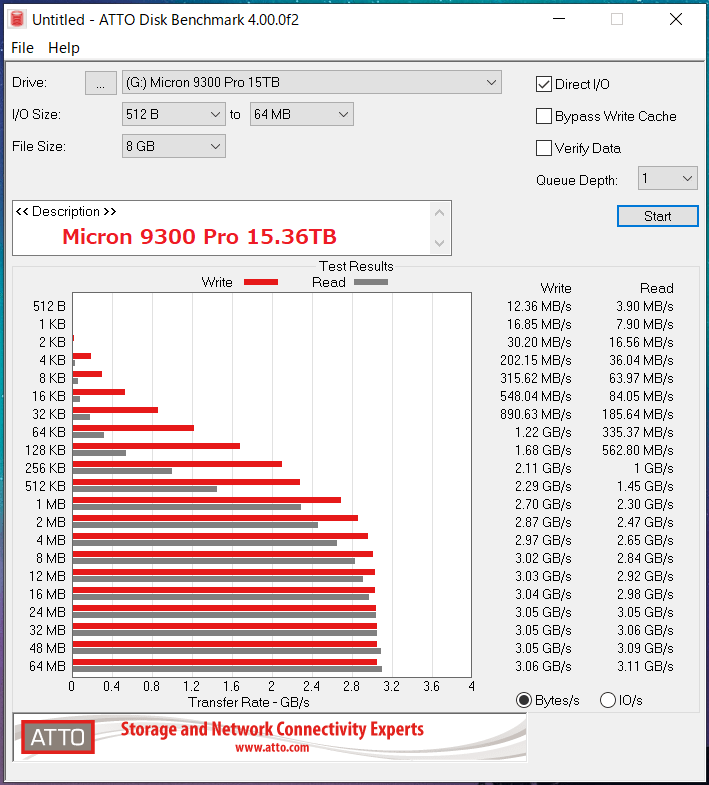Click the Write column header in results
The image size is (709, 785).
[x=556, y=288]
